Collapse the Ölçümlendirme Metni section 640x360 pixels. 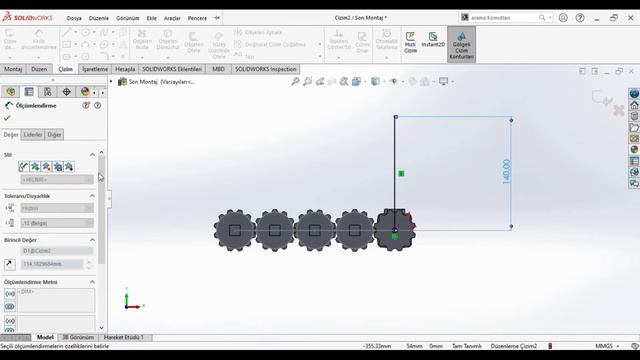(92, 282)
